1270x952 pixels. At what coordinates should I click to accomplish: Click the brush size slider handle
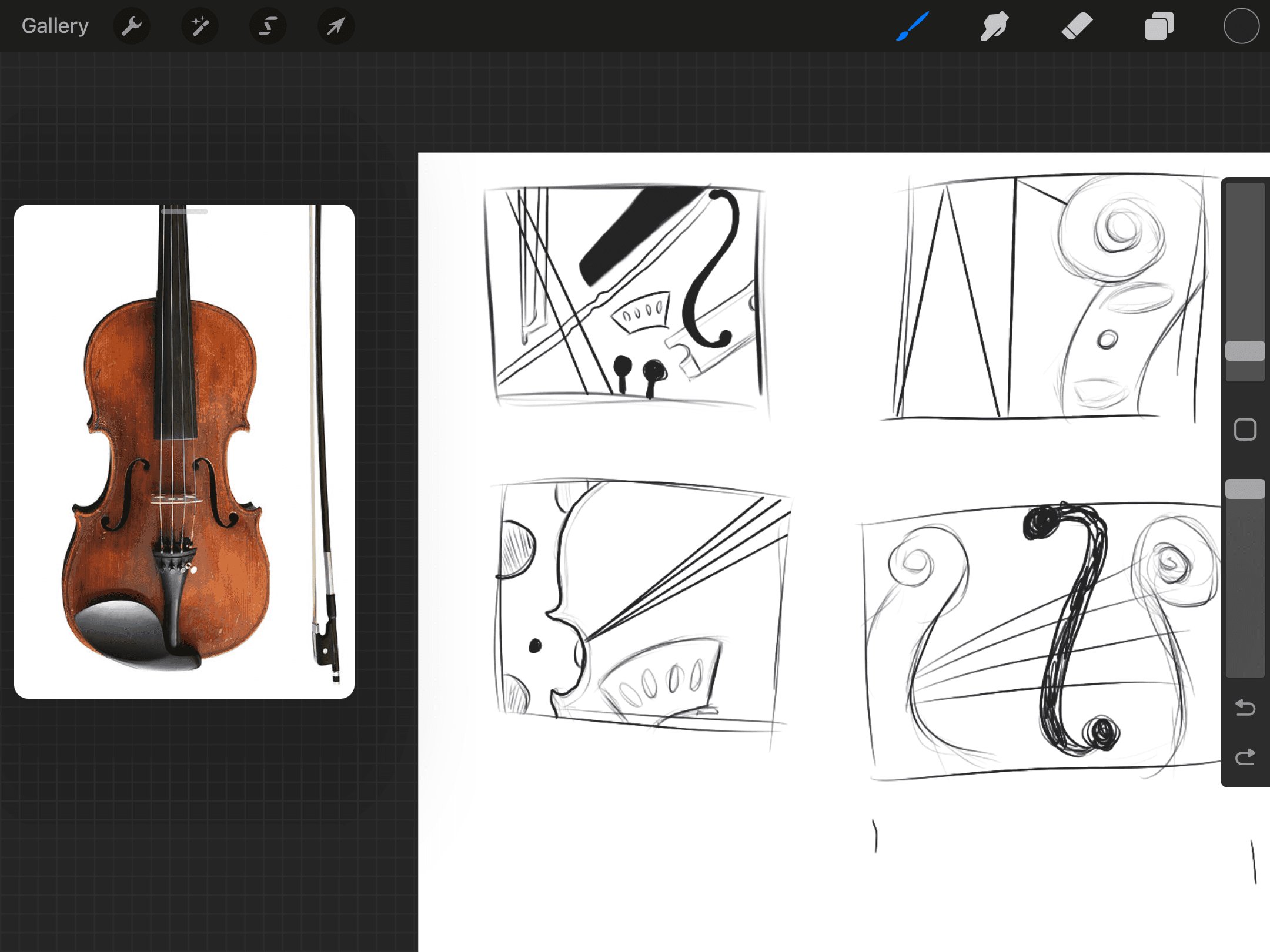click(1245, 351)
